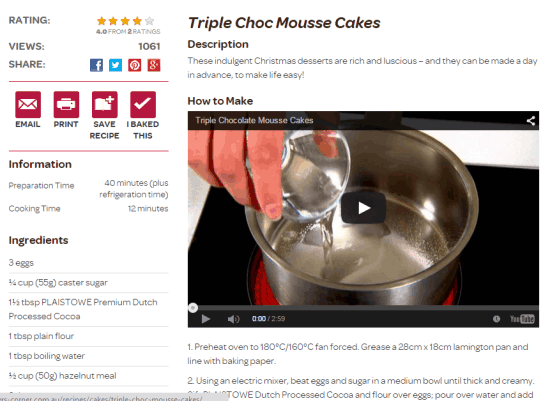The width and height of the screenshot is (550, 401).
Task: Click the 3 eggs ingredient row
Action: [x=88, y=263]
